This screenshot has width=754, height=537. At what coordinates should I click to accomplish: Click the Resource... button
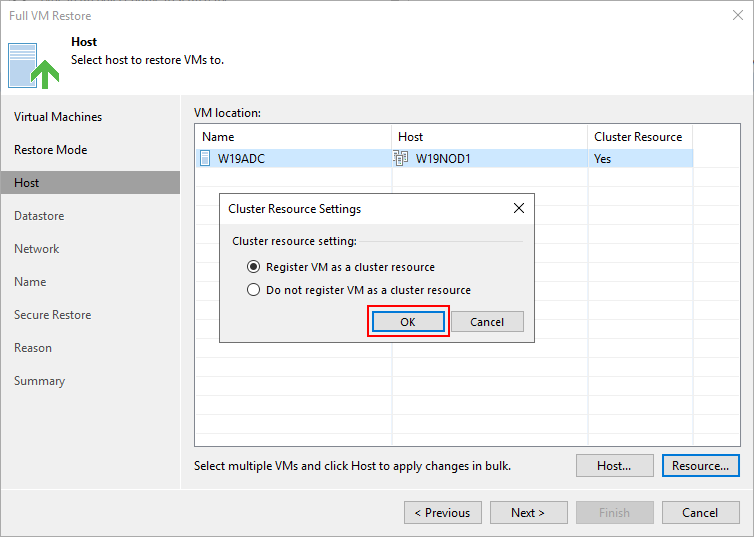click(x=701, y=465)
